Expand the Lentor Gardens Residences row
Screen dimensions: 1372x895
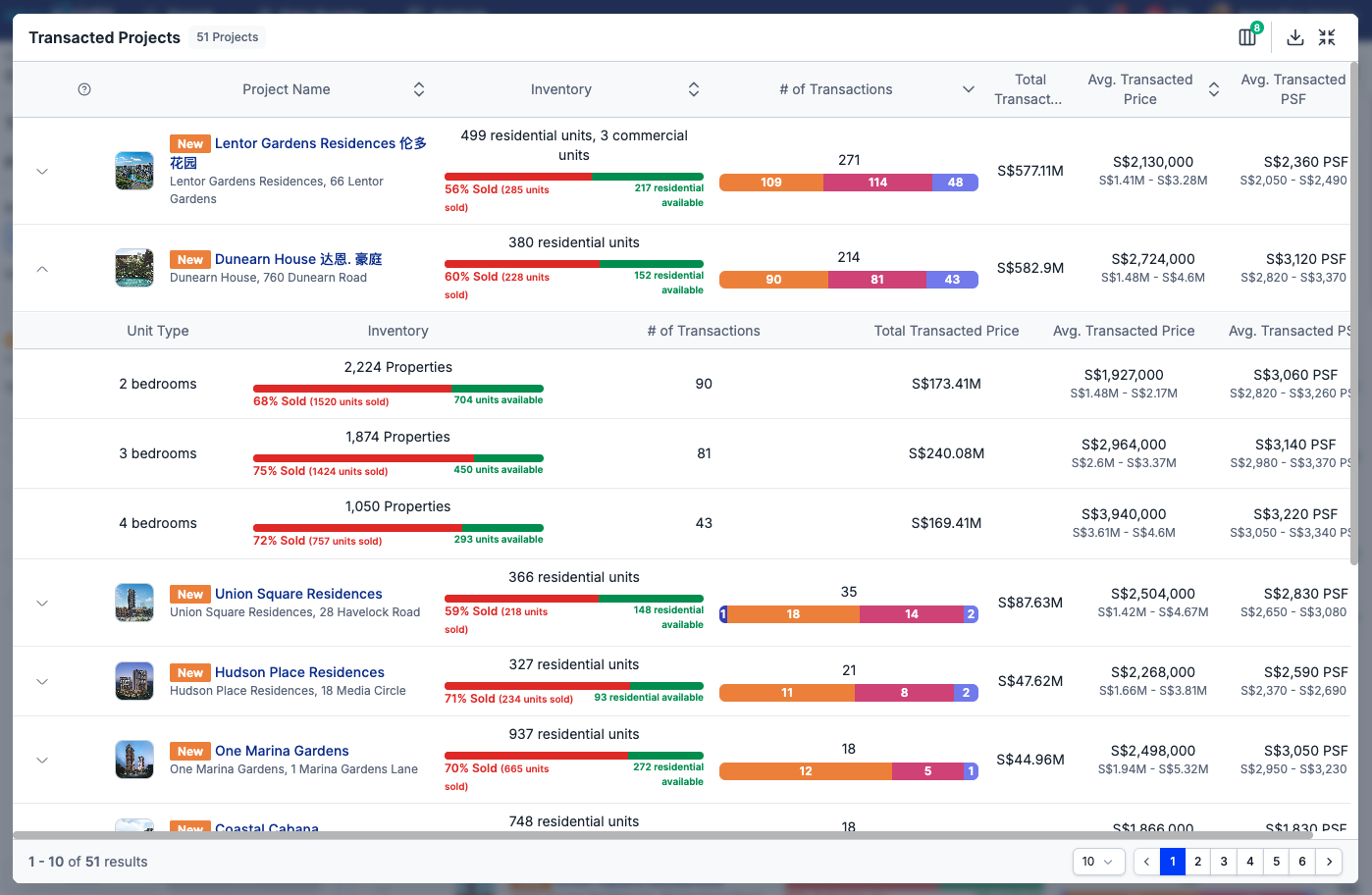click(x=42, y=171)
